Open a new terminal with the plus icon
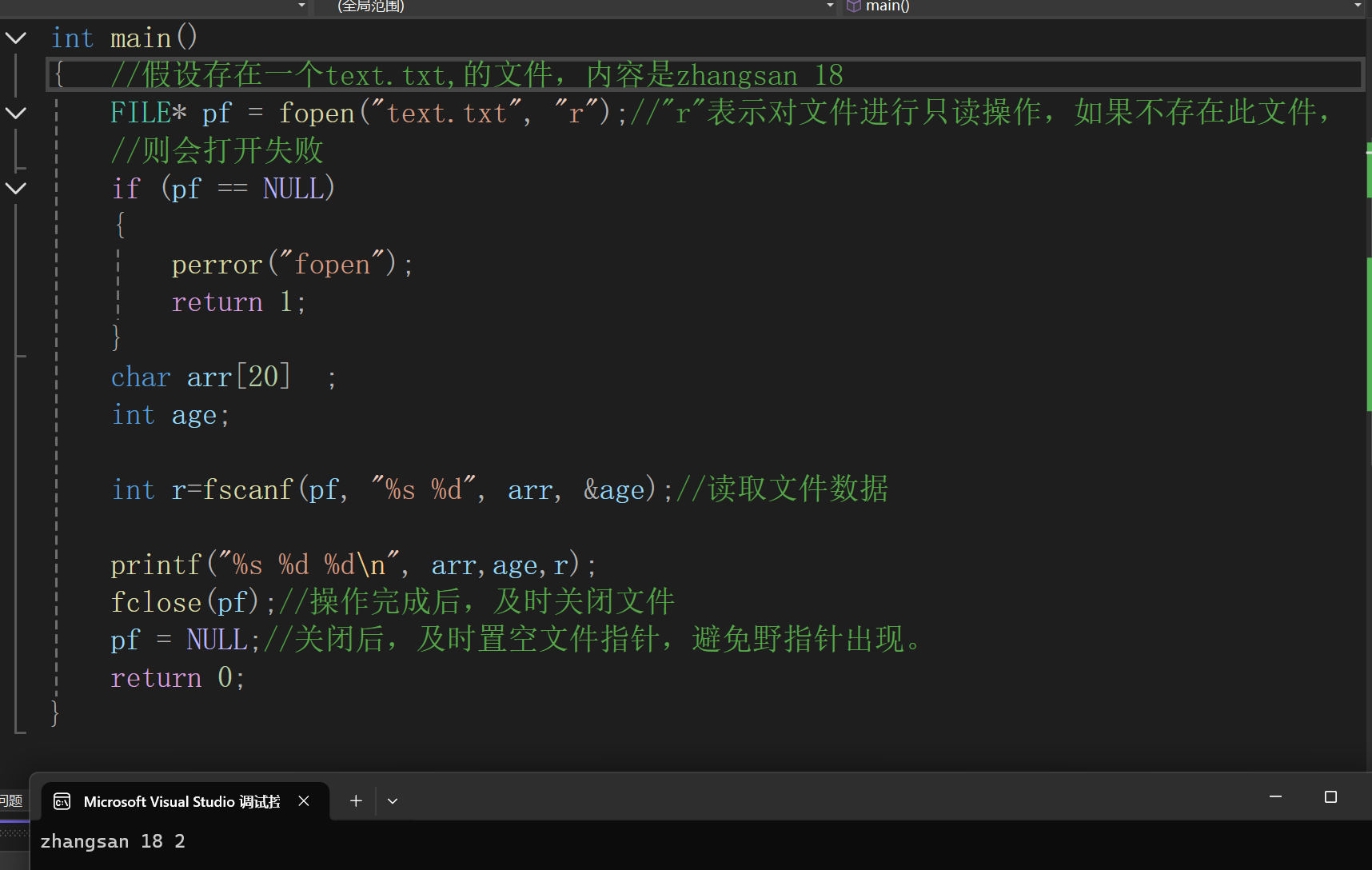This screenshot has width=1372, height=870. [x=356, y=800]
